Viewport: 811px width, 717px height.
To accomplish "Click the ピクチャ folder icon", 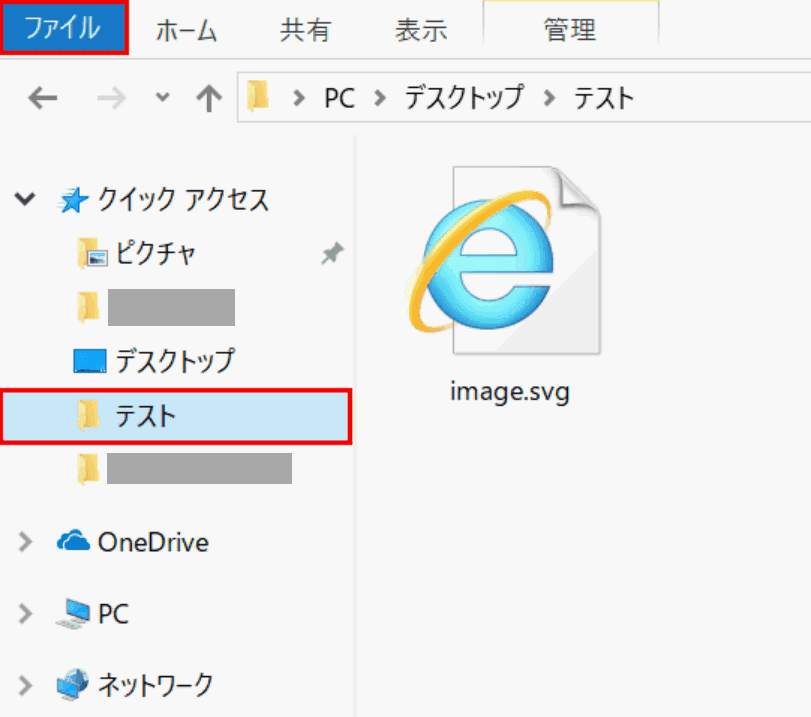I will tap(92, 253).
